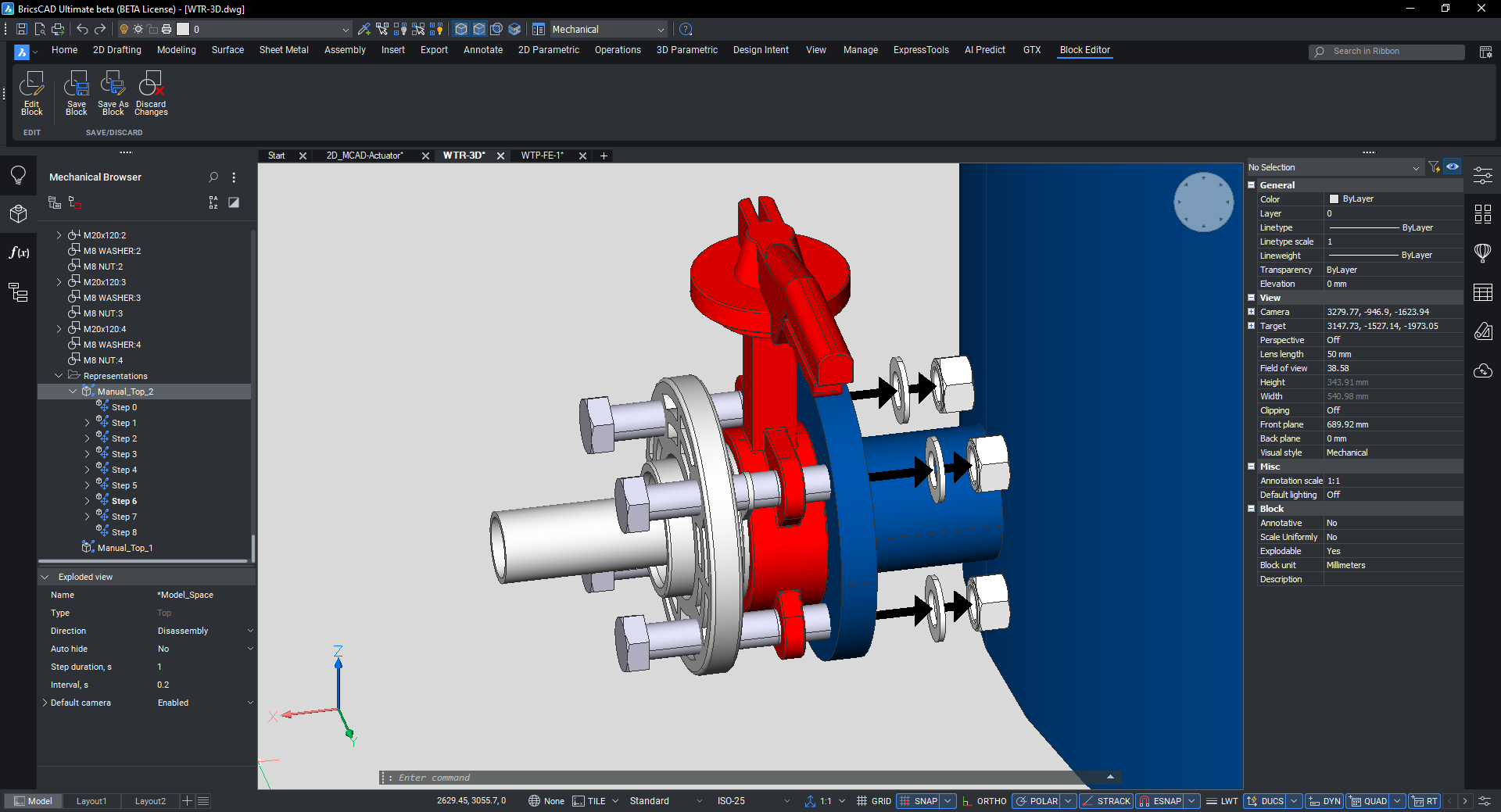Open the layer 0 dropdown in toolbar
Image resolution: width=1501 pixels, height=812 pixels.
[346, 30]
